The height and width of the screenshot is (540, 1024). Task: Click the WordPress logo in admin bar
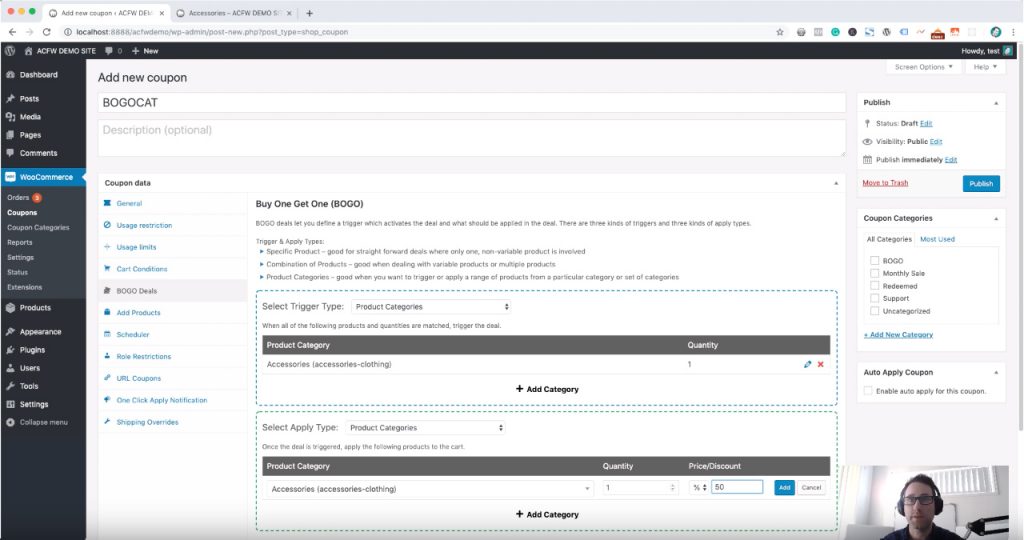point(10,50)
